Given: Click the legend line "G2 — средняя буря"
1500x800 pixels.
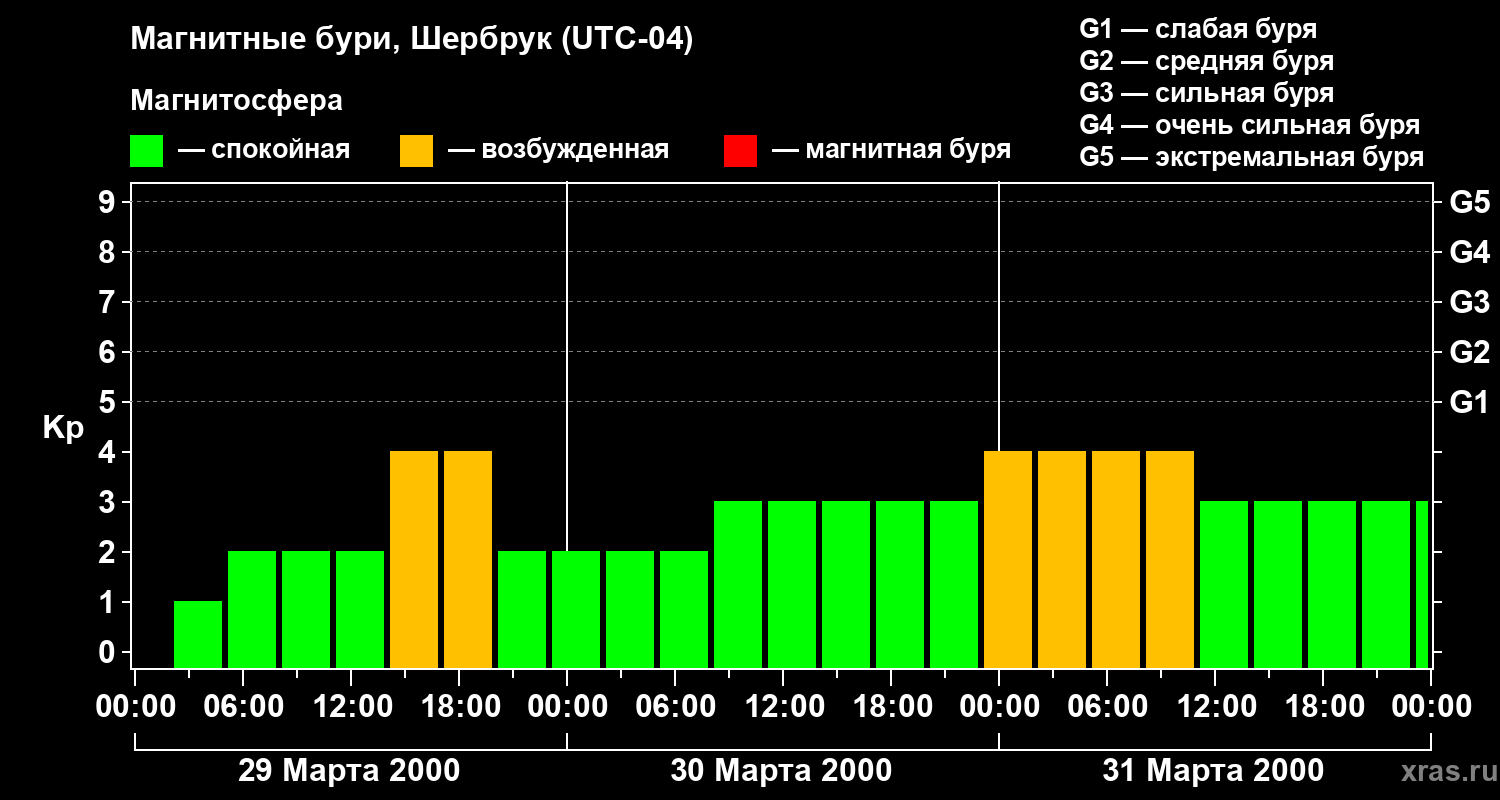Looking at the screenshot, I should tap(1206, 61).
